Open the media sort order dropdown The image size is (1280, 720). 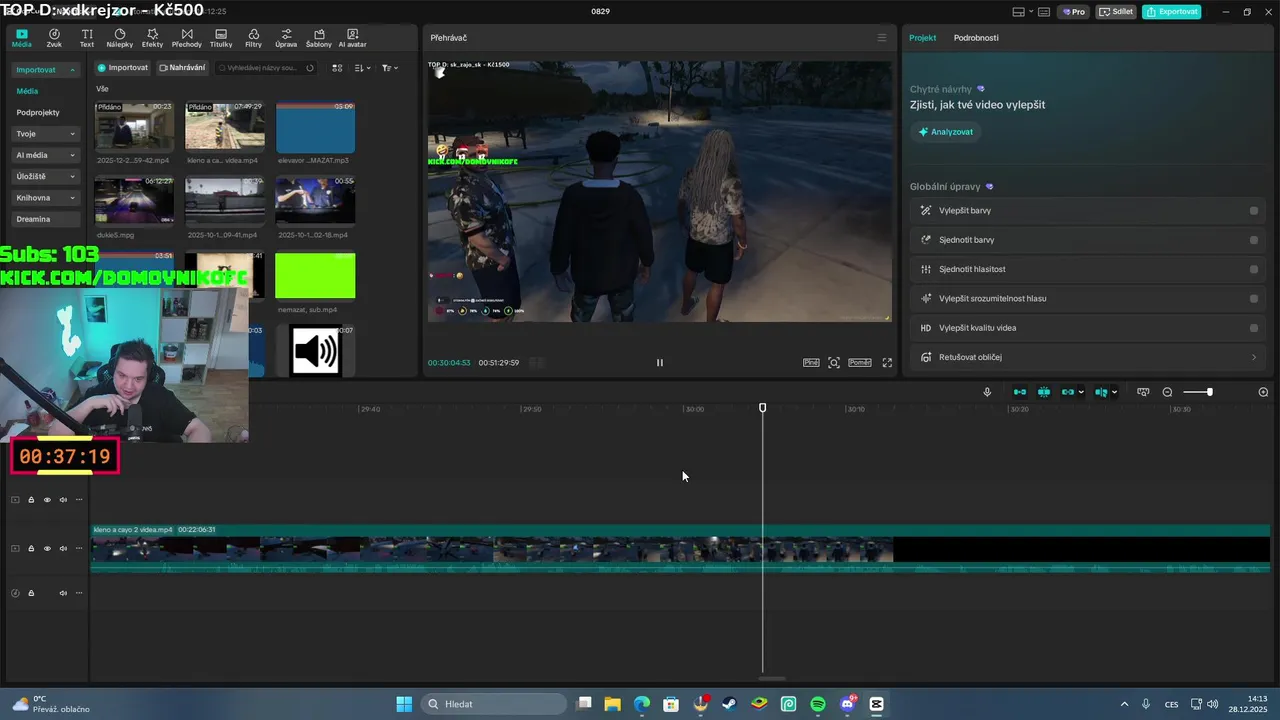[363, 68]
